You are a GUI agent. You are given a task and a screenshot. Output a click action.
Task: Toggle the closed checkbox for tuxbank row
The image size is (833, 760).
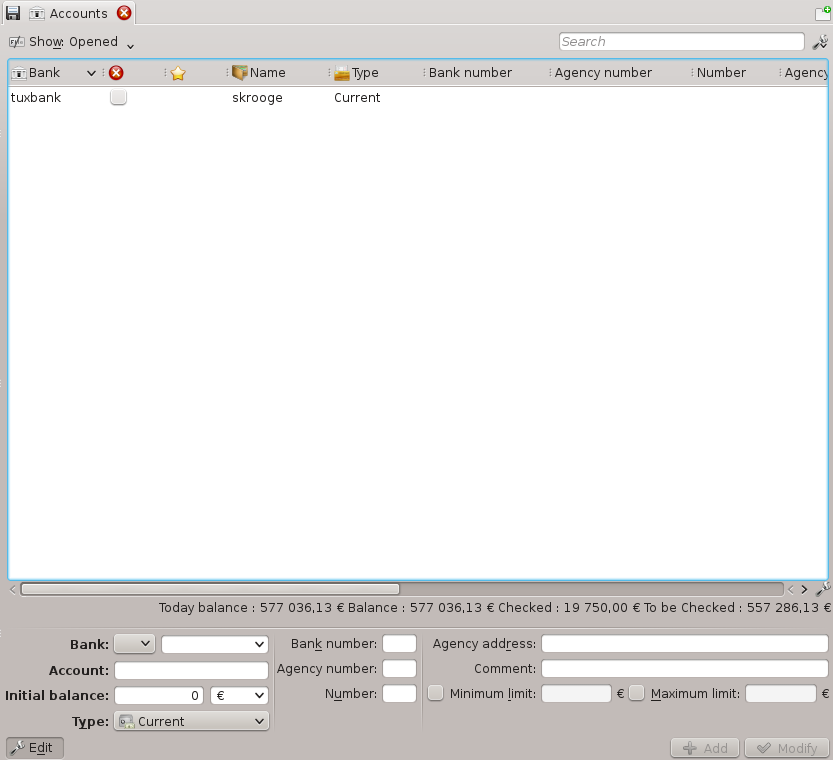click(118, 97)
